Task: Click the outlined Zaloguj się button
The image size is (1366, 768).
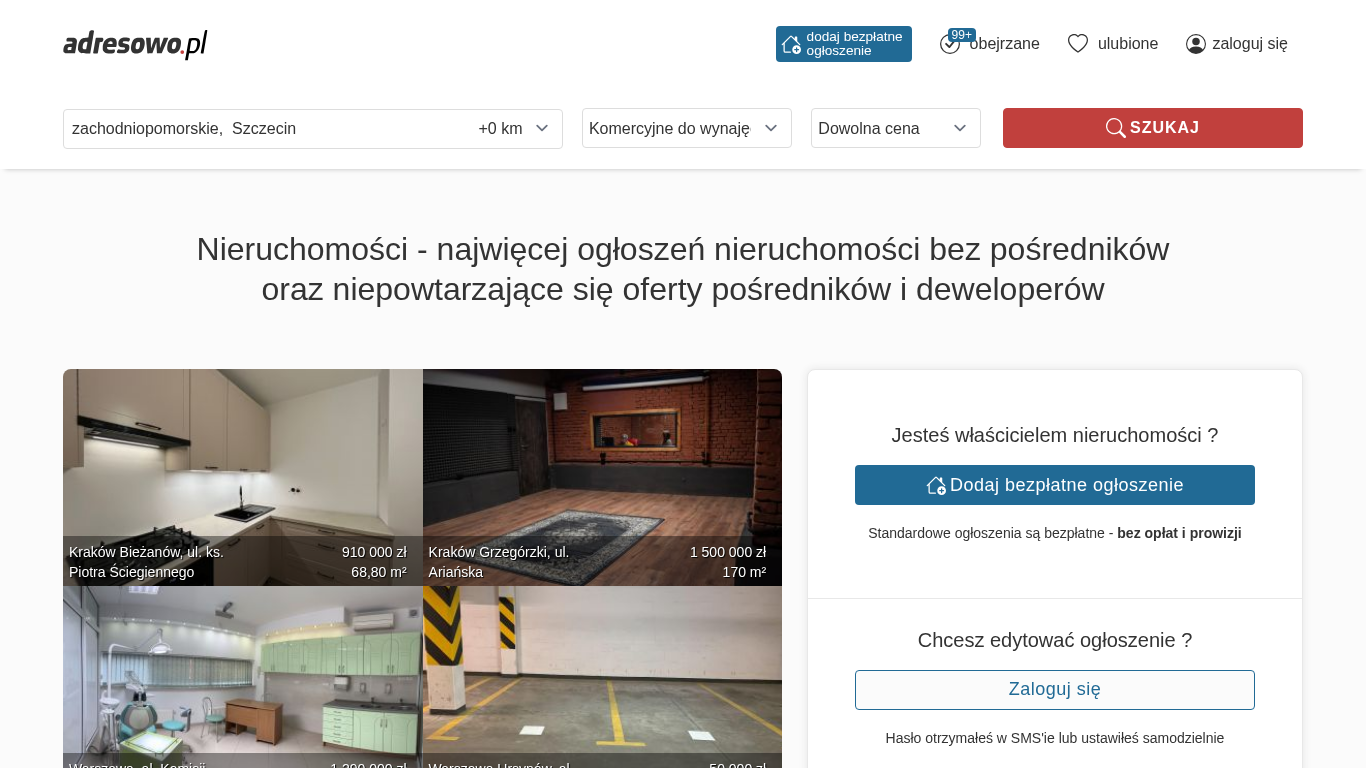Action: pyautogui.click(x=1054, y=690)
